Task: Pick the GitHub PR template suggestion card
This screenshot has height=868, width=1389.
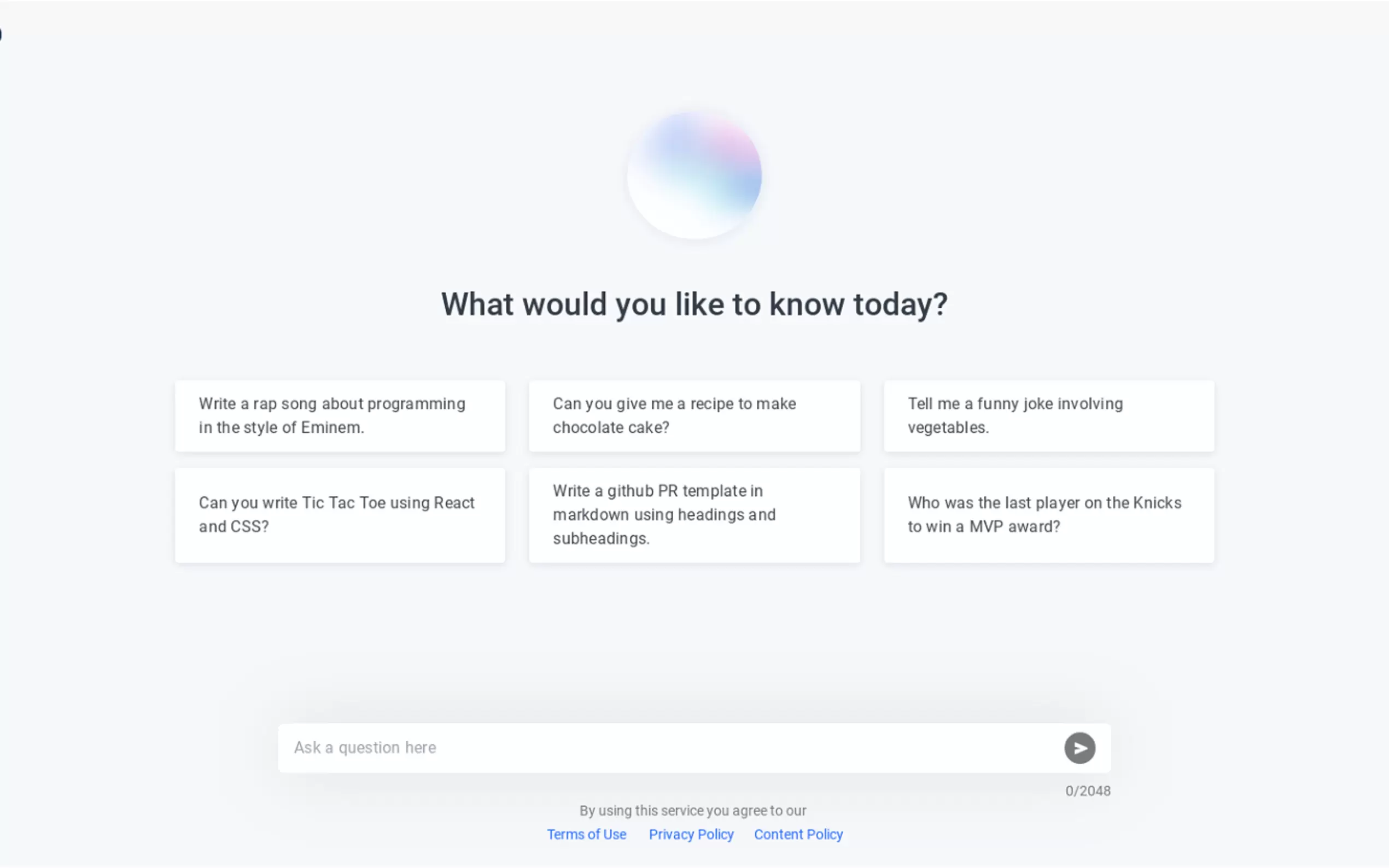Action: pyautogui.click(x=694, y=515)
